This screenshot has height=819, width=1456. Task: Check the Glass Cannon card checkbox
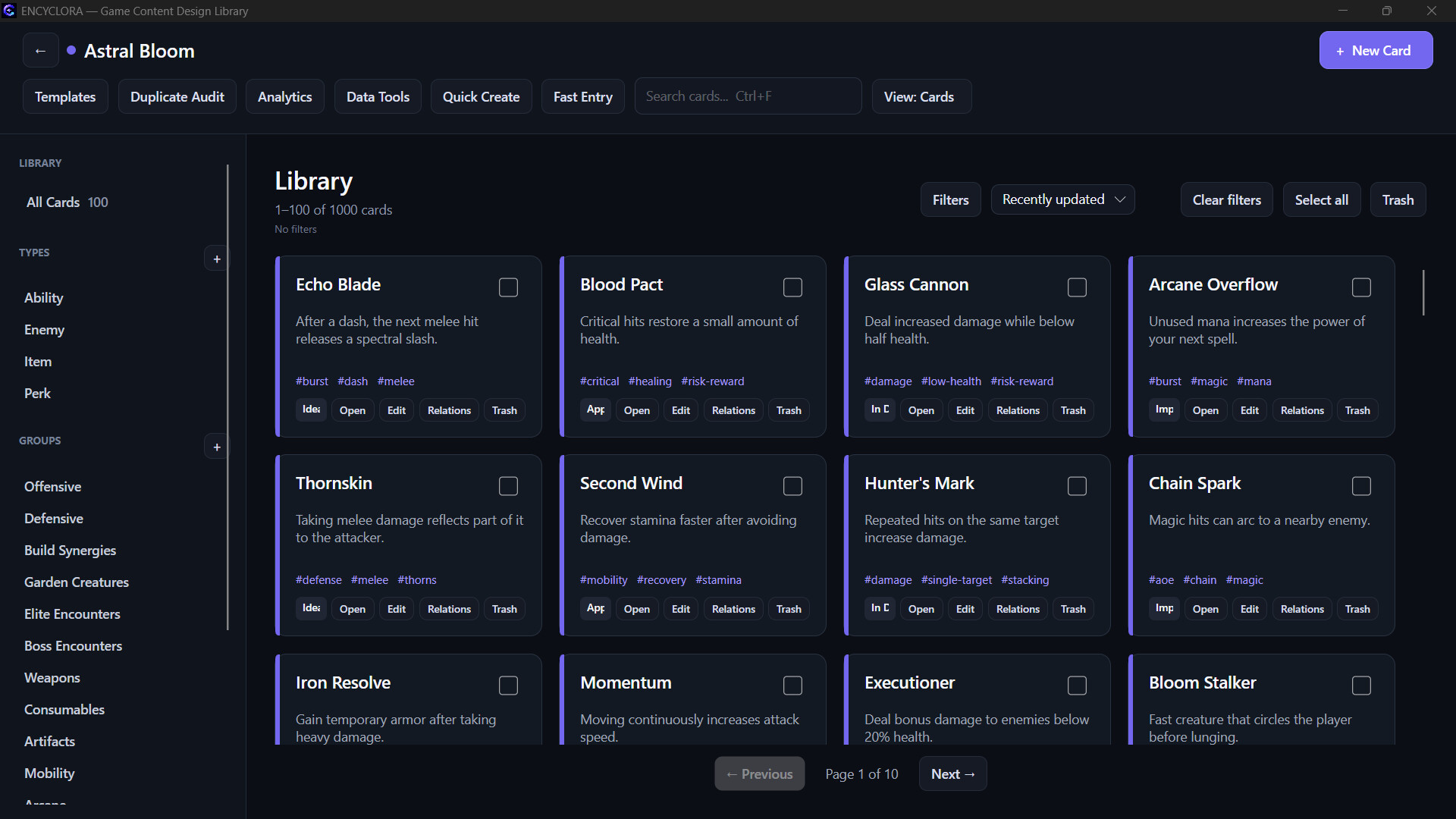click(1077, 287)
